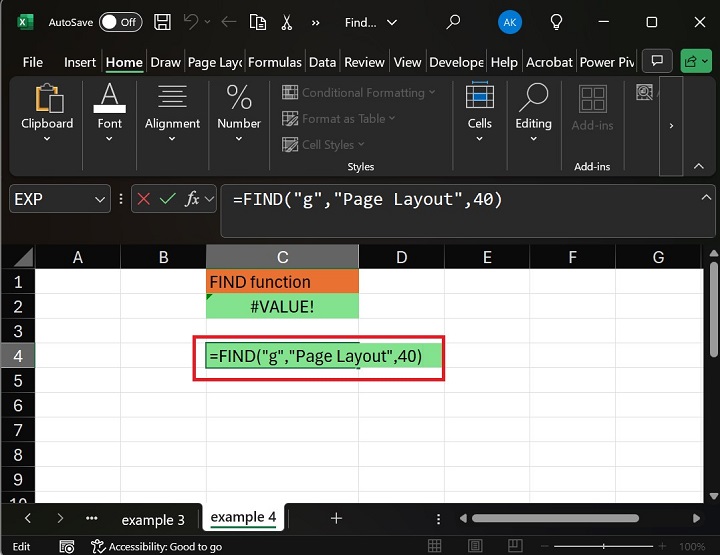Open the Number format group
The height and width of the screenshot is (555, 720).
(239, 113)
